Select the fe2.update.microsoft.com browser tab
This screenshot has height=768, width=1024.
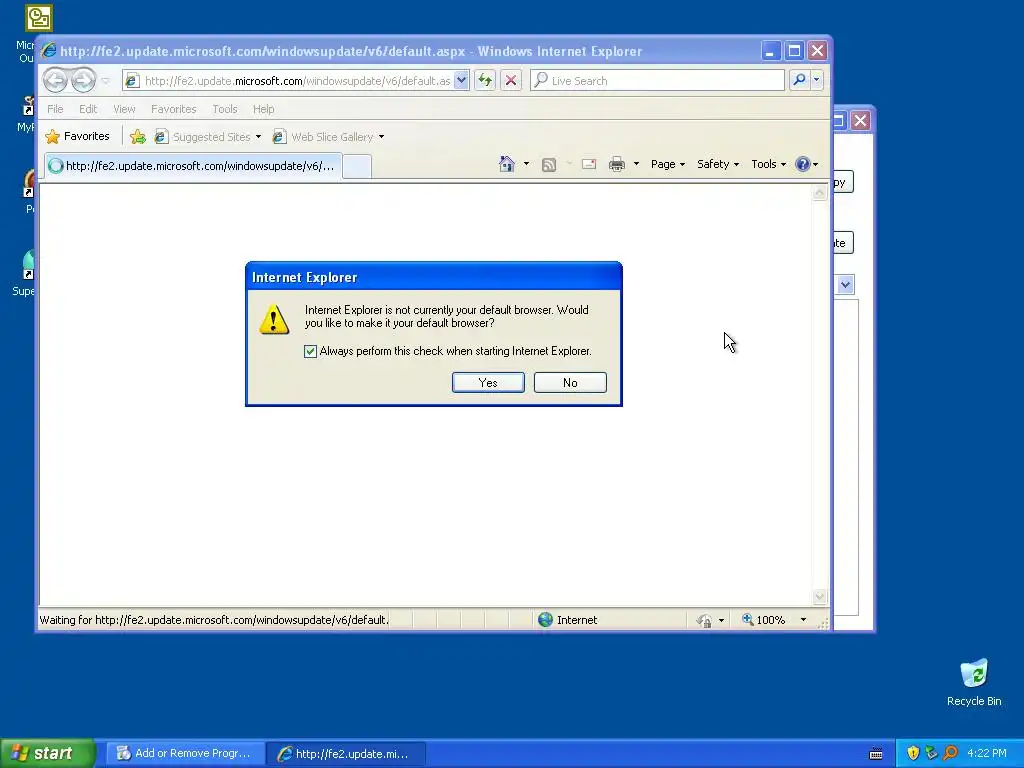point(193,166)
